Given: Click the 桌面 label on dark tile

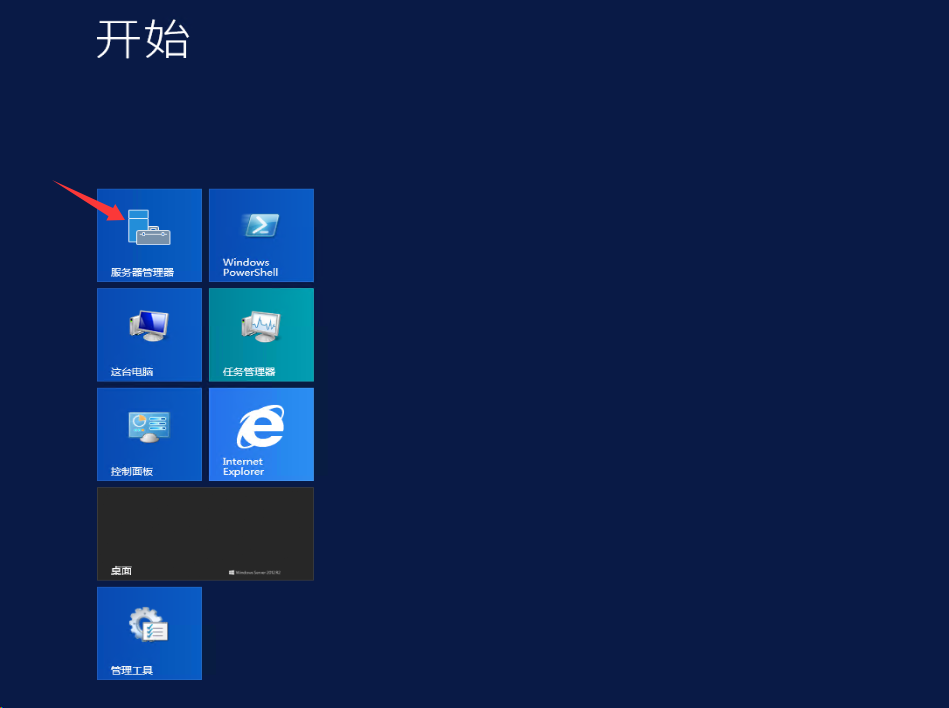Looking at the screenshot, I should [121, 571].
